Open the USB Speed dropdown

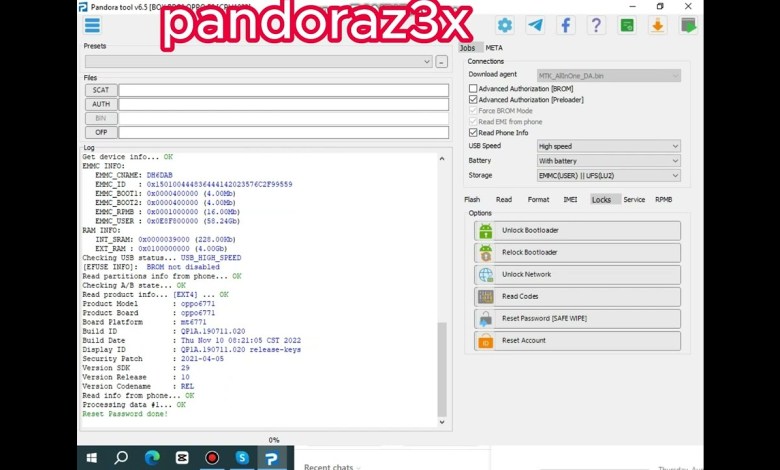coord(608,146)
